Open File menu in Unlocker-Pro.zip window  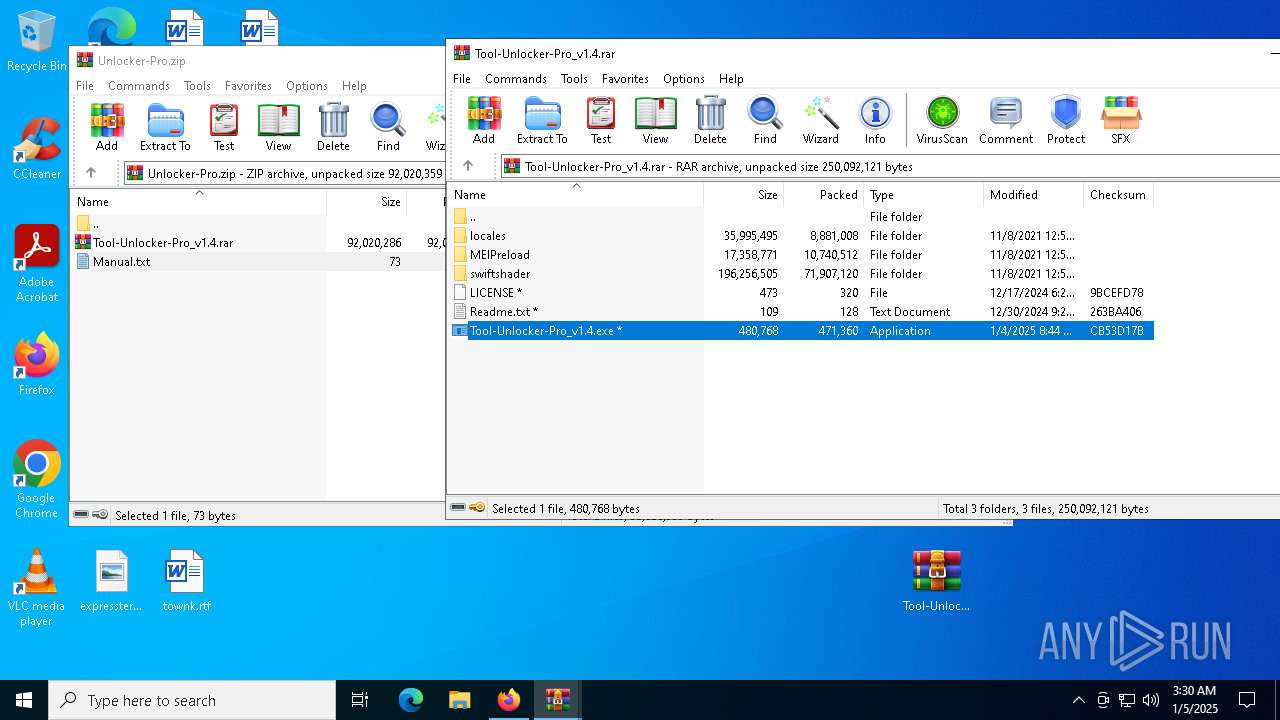point(85,86)
